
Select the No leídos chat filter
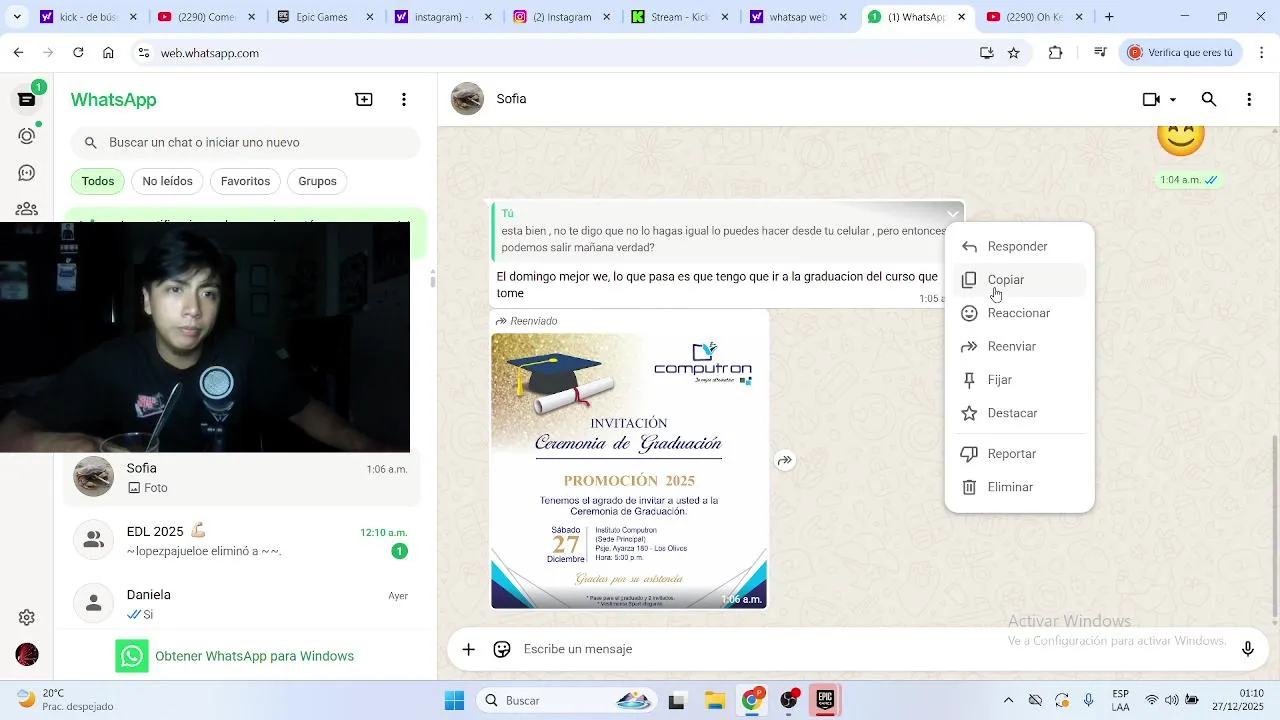pyautogui.click(x=167, y=181)
